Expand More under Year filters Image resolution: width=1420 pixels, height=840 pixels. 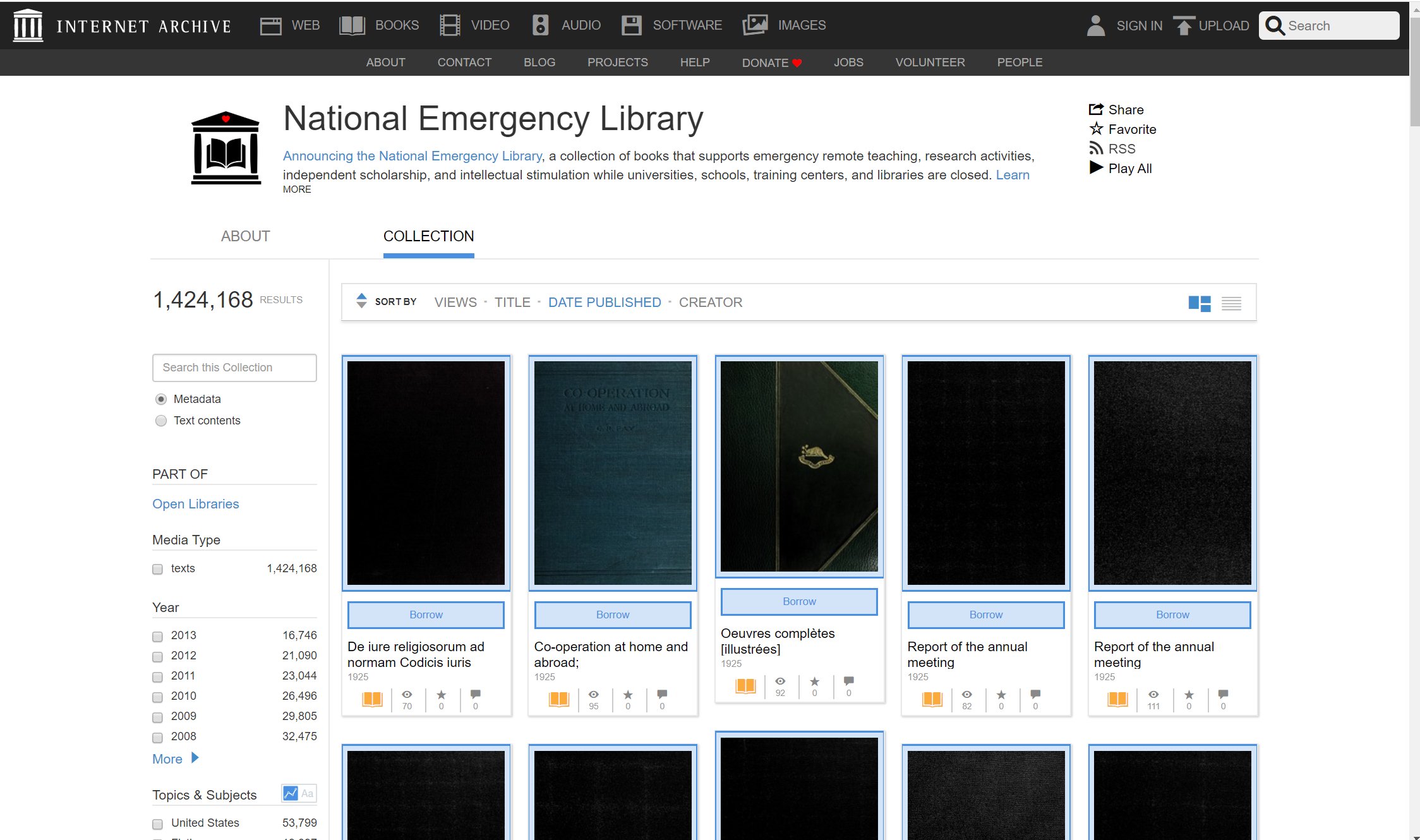(167, 759)
